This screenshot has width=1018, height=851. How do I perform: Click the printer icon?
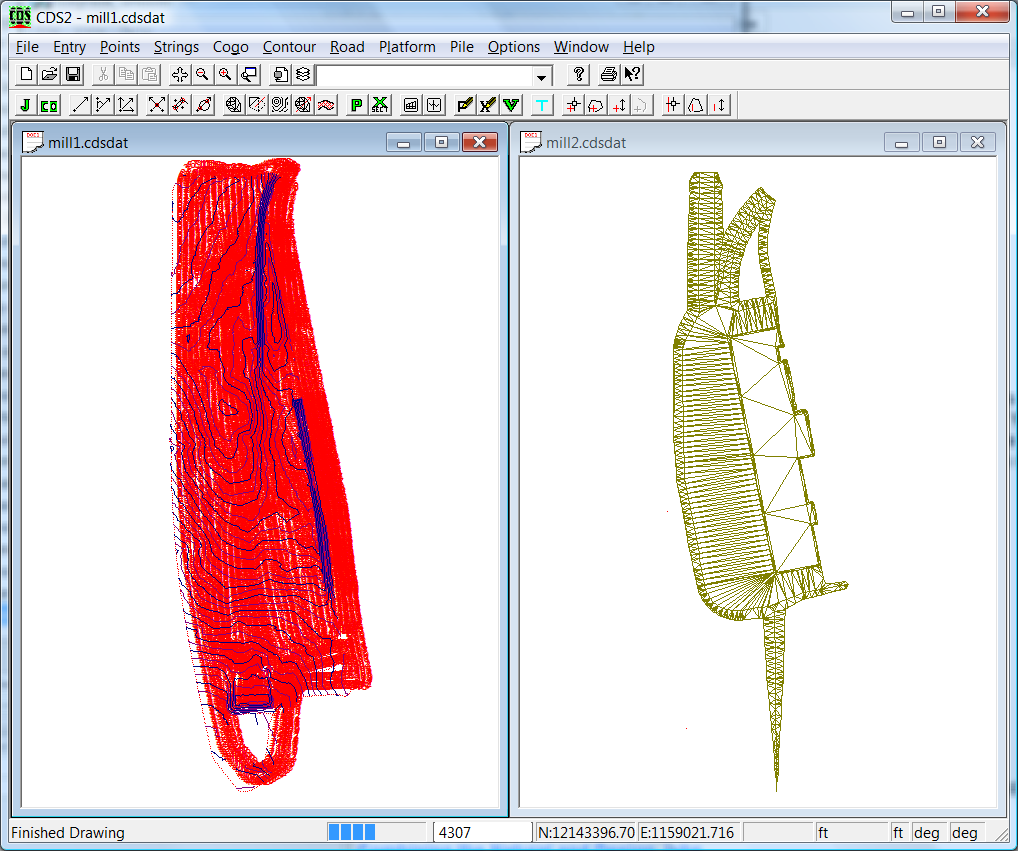point(608,75)
